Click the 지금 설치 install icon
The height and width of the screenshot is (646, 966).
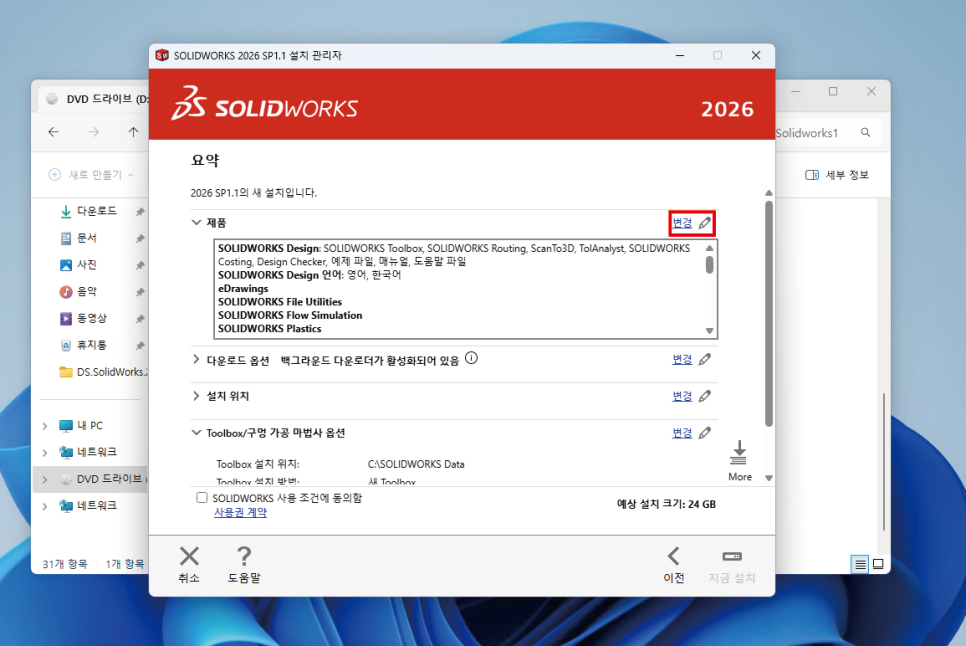[732, 557]
